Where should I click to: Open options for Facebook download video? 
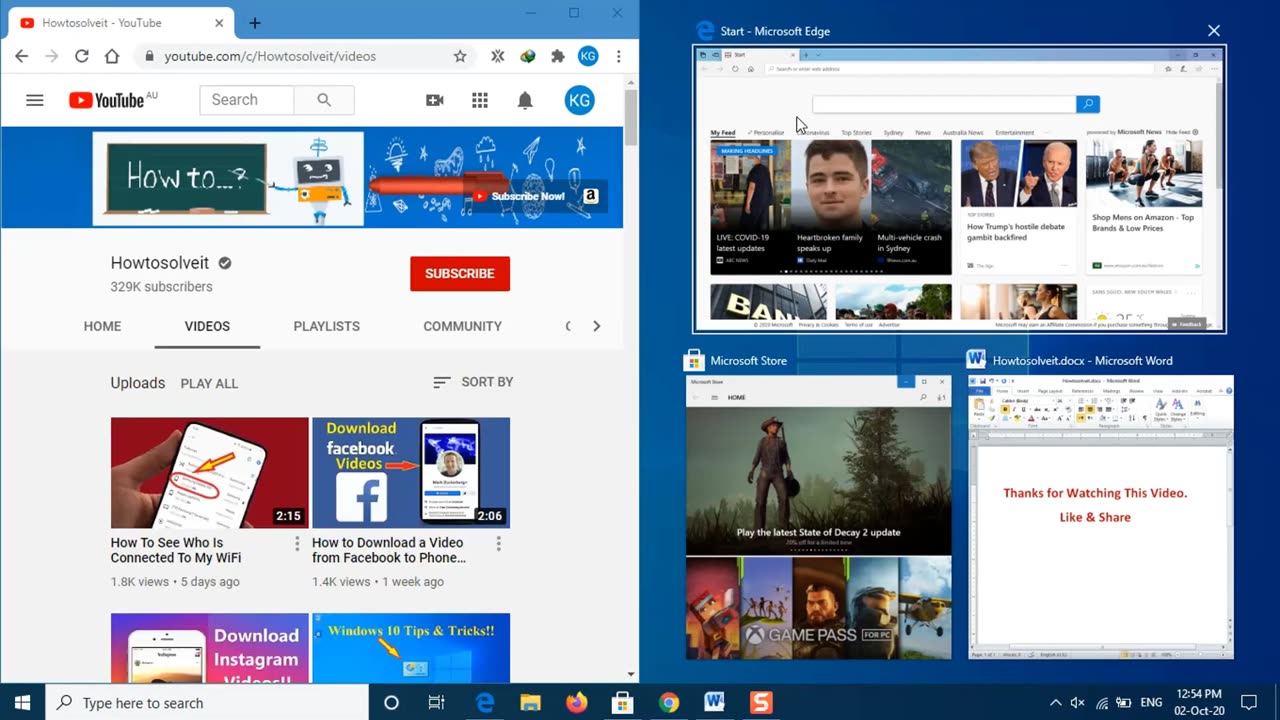pyautogui.click(x=498, y=544)
